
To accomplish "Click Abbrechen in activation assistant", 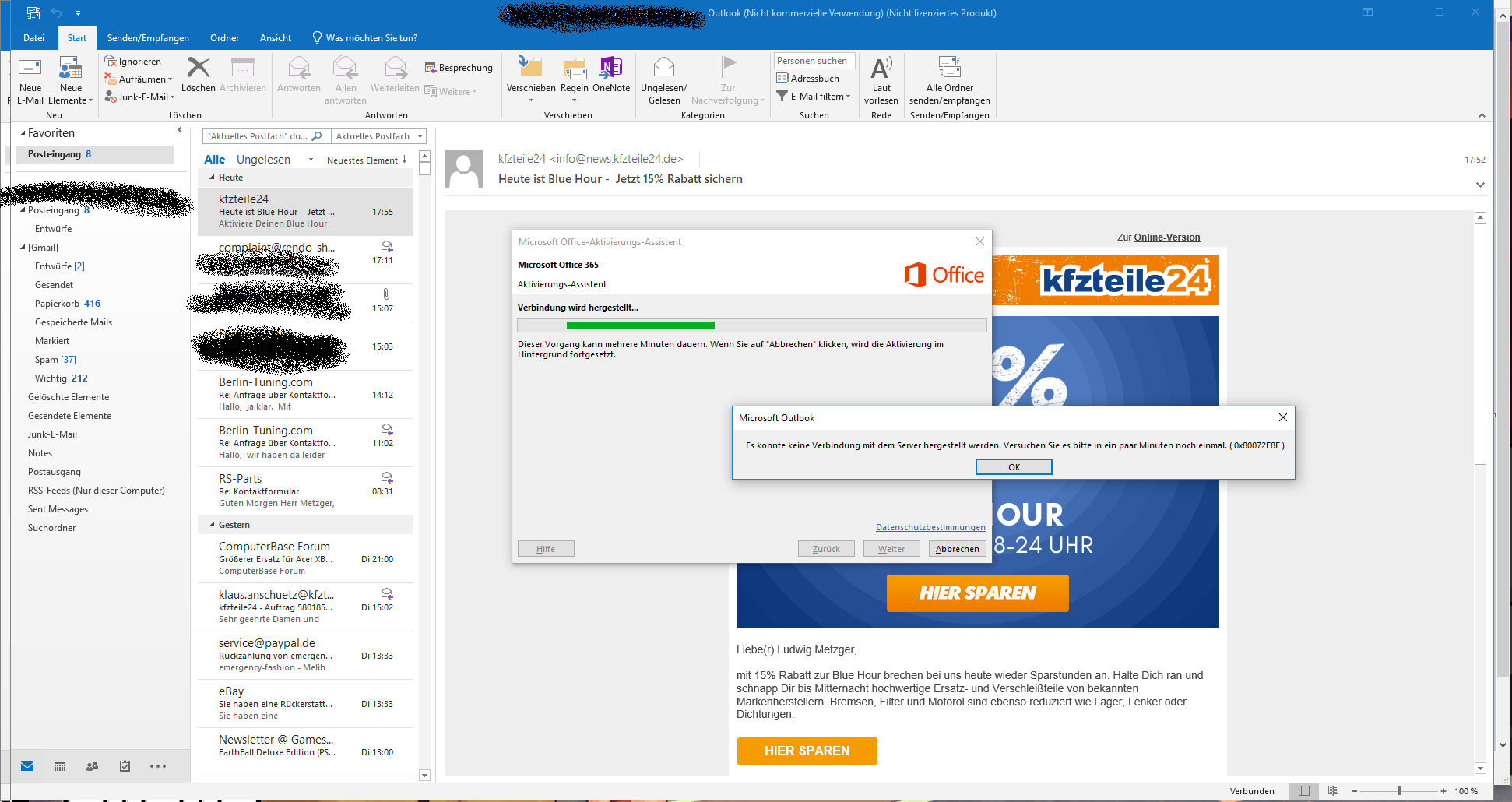I will pos(957,549).
